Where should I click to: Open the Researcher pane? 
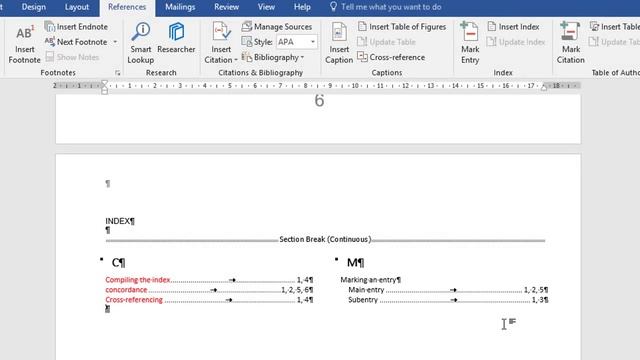(176, 38)
